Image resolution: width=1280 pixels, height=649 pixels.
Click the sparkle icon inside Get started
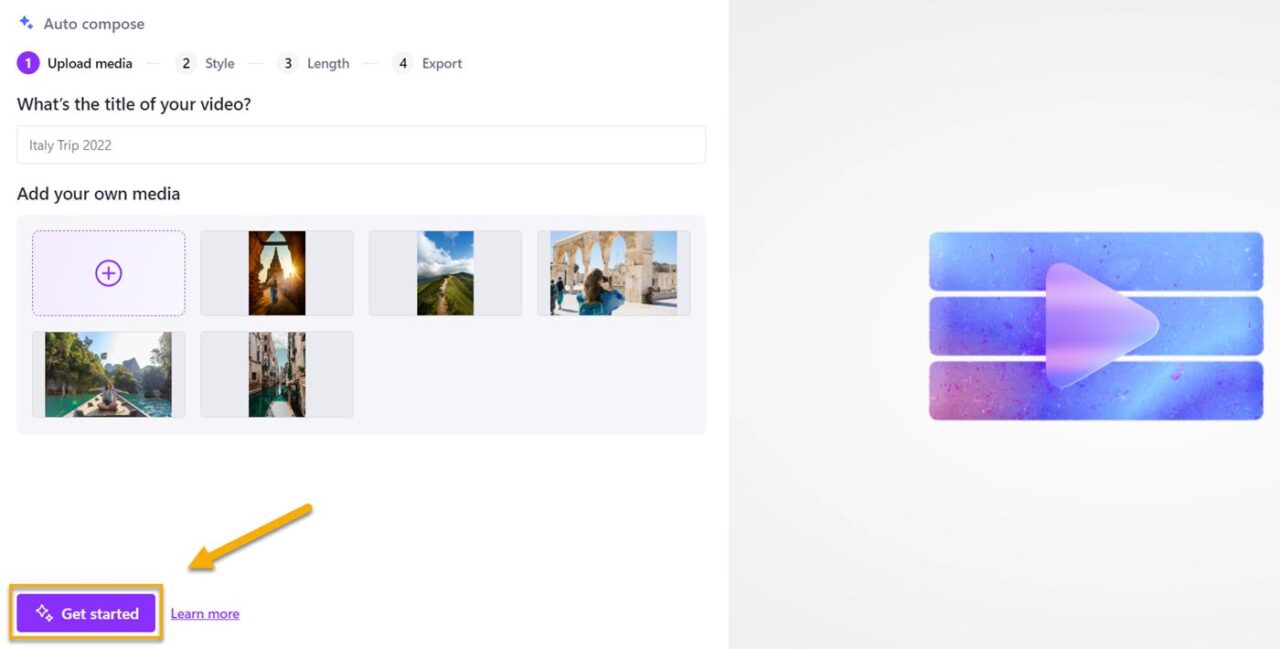click(44, 613)
